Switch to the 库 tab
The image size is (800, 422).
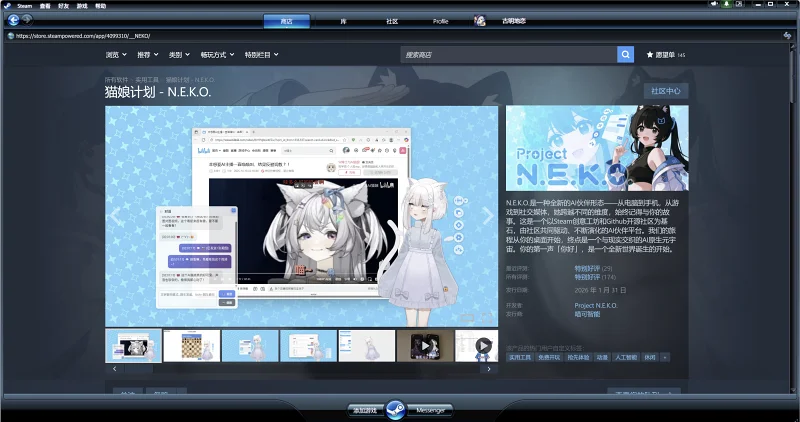click(343, 21)
